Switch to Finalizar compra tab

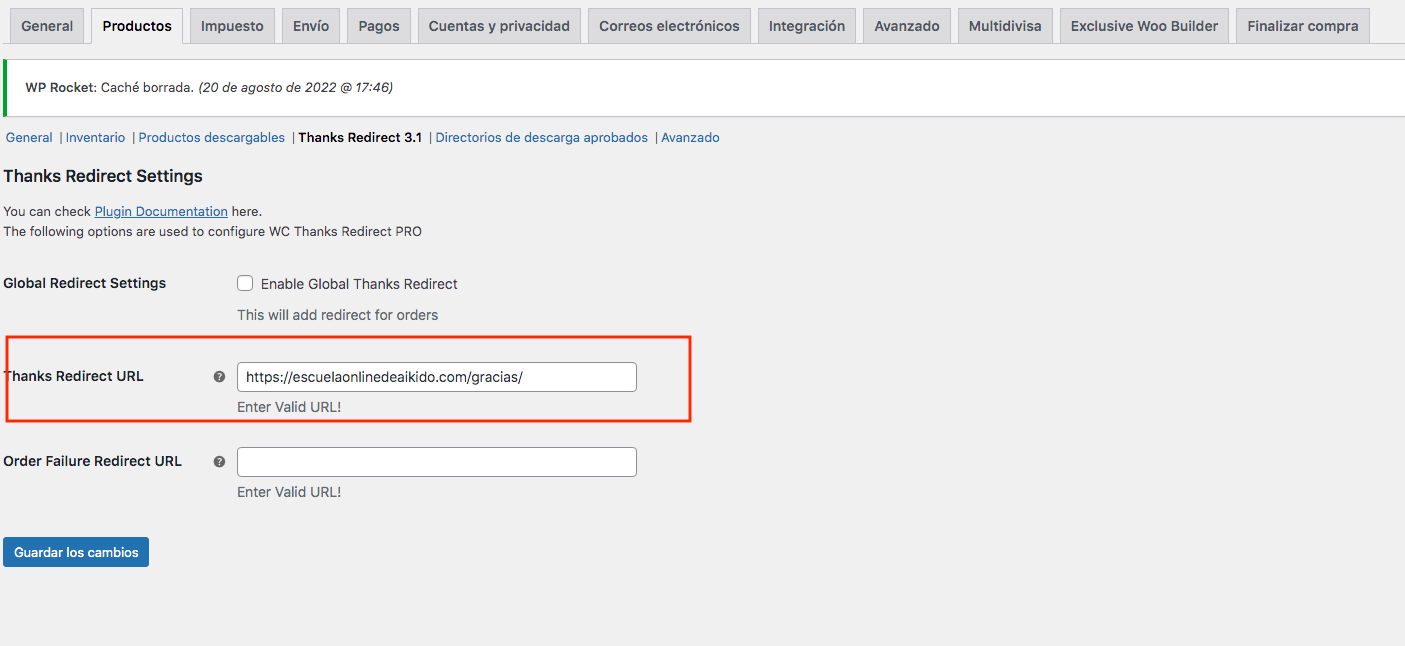[1303, 26]
